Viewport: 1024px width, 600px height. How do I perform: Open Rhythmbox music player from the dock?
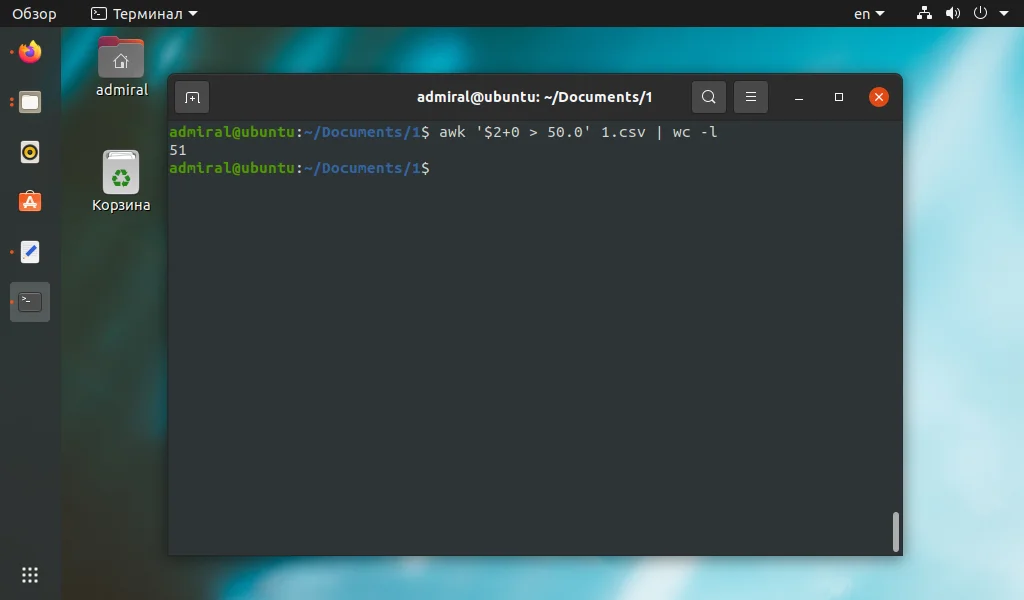tap(29, 152)
